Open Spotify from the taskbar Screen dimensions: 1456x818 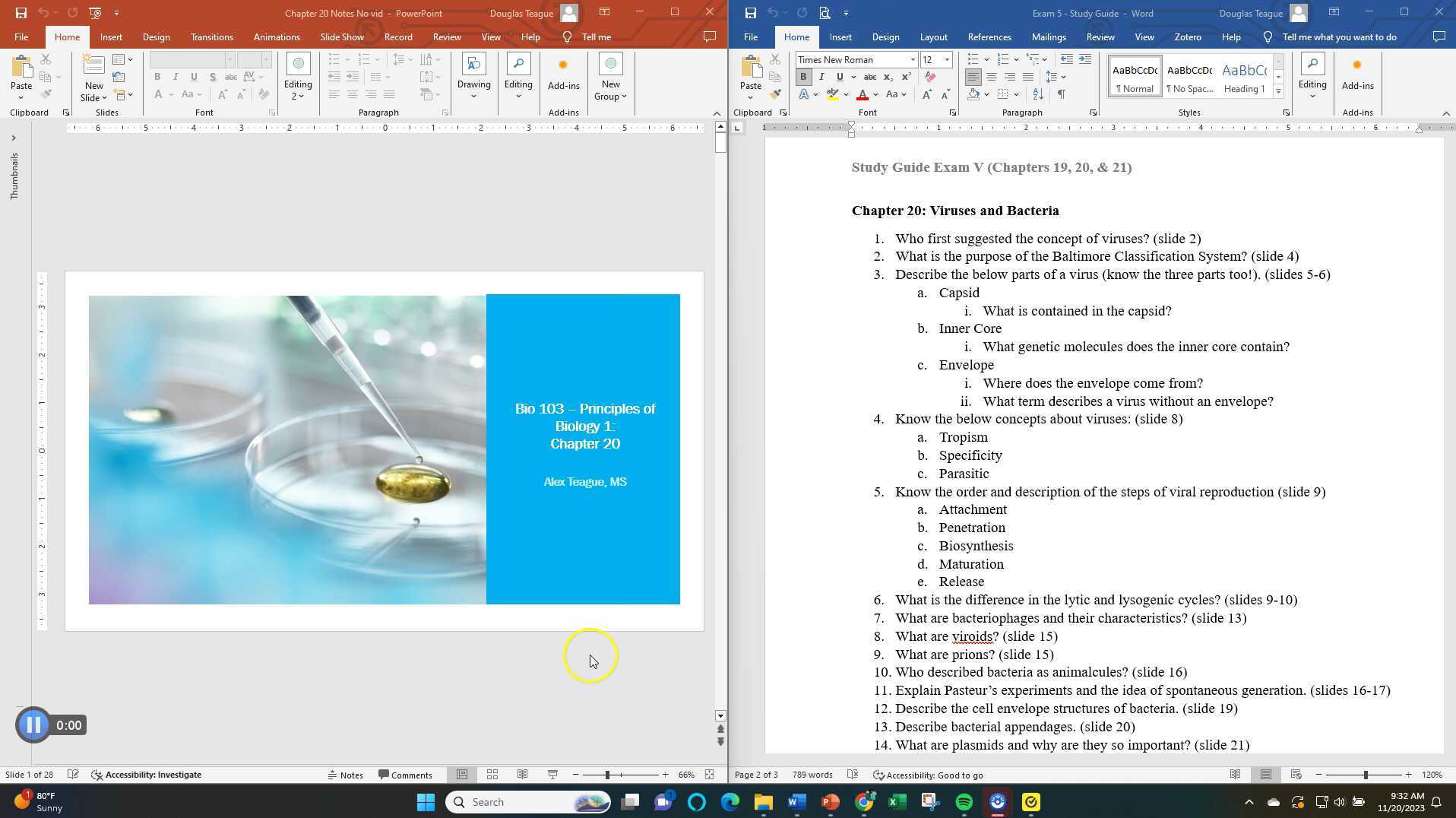(x=964, y=802)
